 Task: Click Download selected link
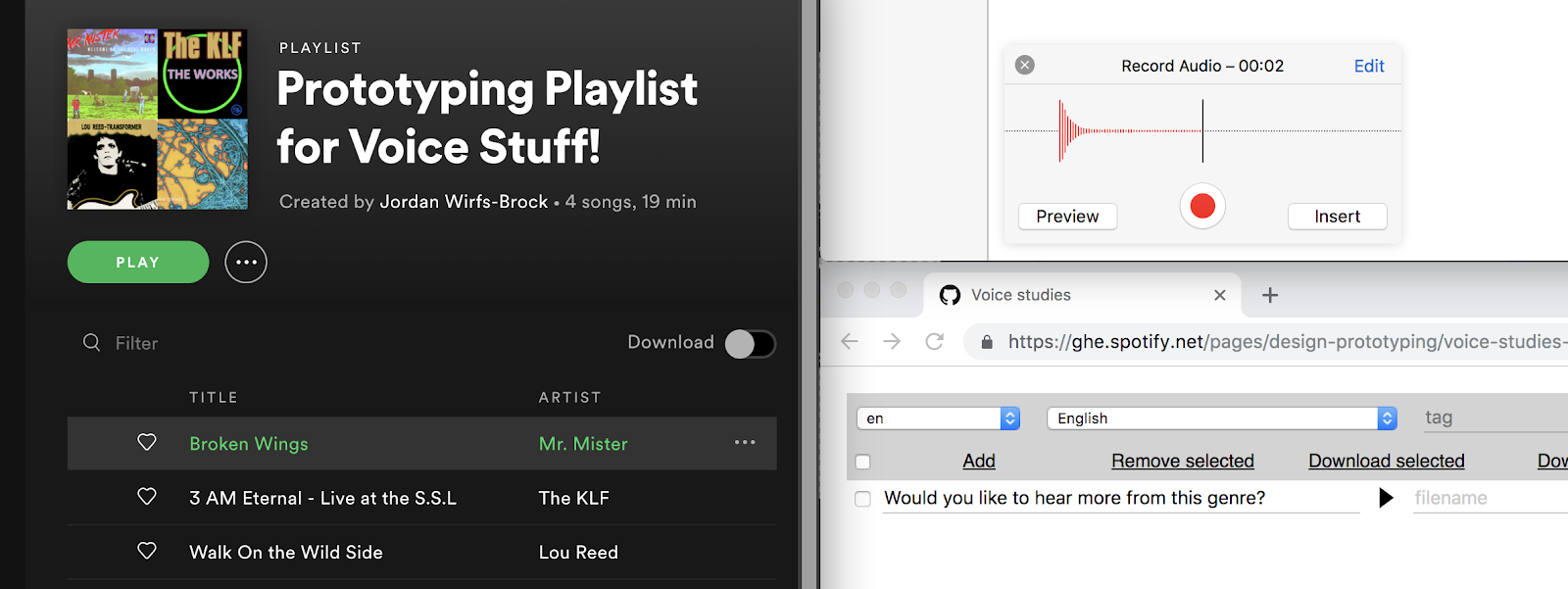pyautogui.click(x=1387, y=461)
